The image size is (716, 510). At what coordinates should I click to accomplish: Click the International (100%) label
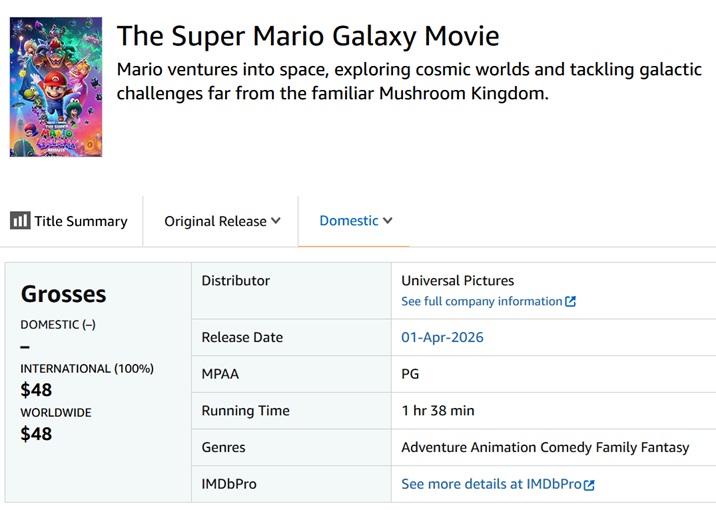tap(87, 368)
